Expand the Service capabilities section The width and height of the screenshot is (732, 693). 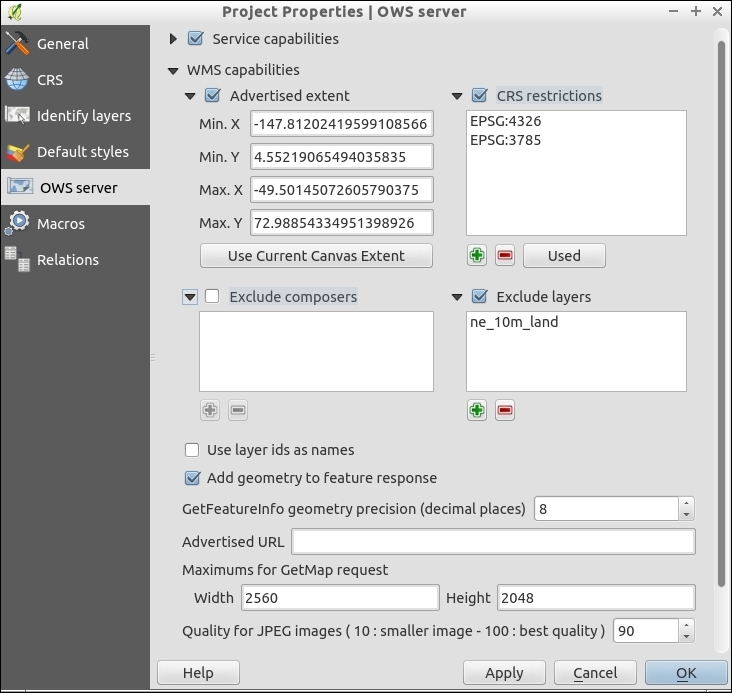click(173, 39)
